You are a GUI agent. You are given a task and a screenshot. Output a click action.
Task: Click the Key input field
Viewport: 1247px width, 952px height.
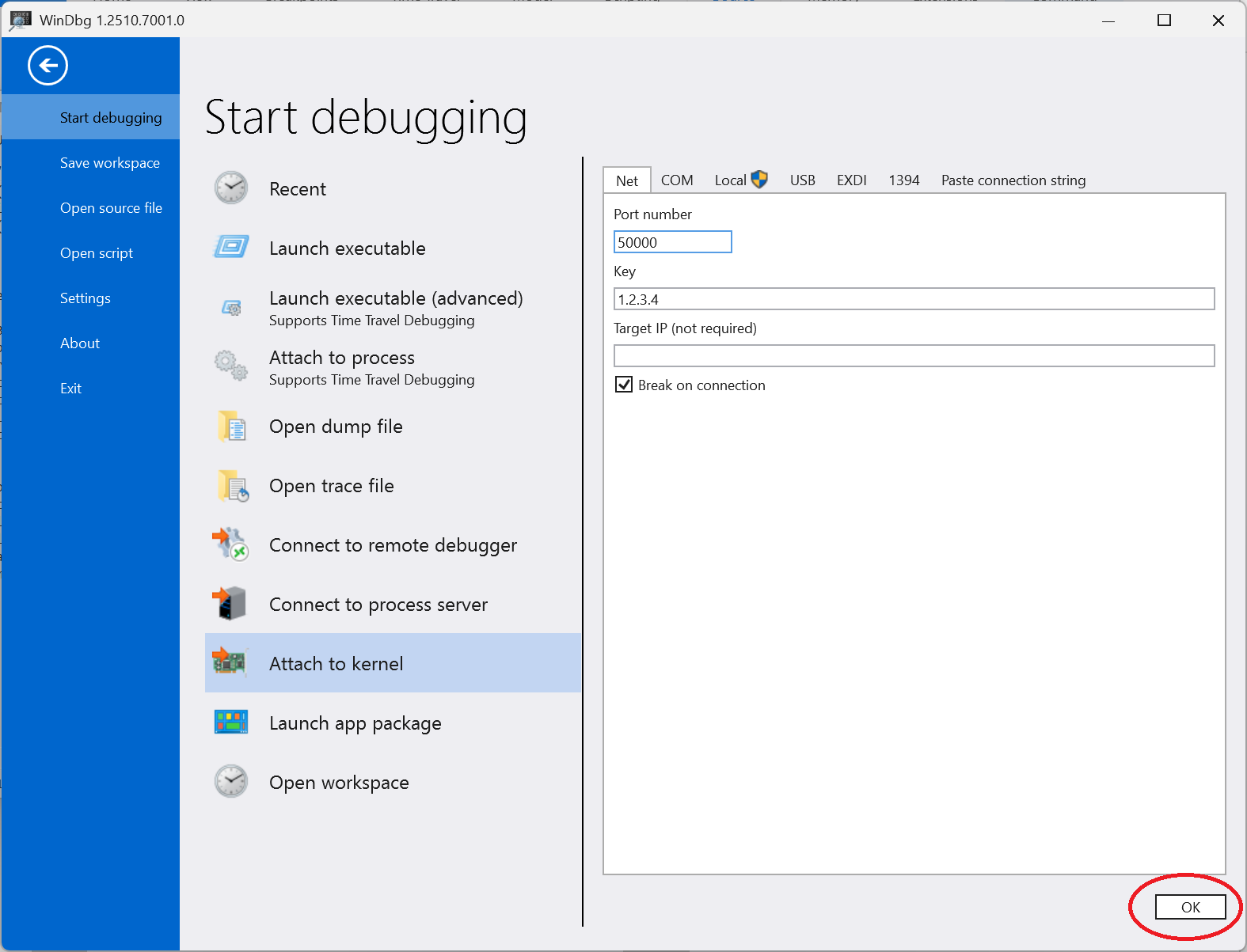point(914,299)
